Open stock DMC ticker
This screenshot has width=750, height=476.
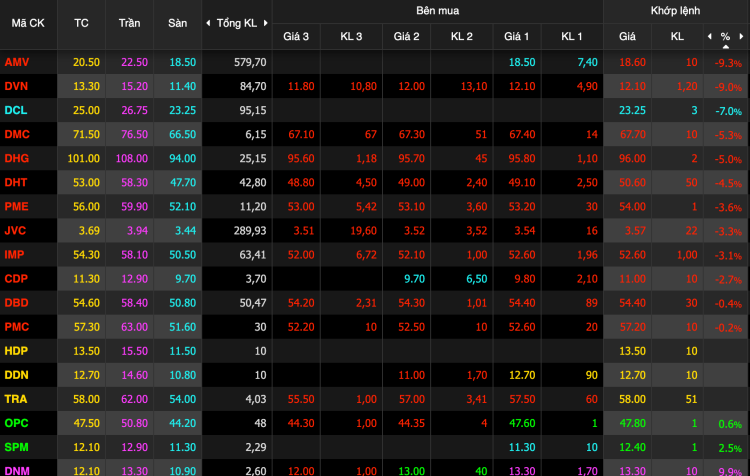coord(17,134)
